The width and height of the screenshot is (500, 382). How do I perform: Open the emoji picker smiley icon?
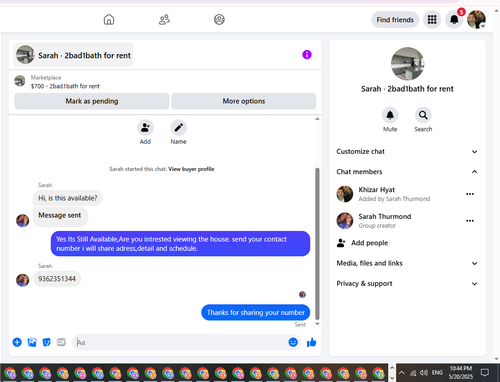pos(293,342)
